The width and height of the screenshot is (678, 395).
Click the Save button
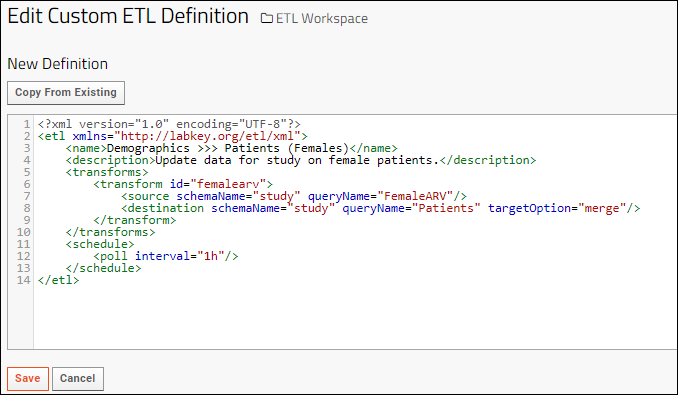pos(28,379)
